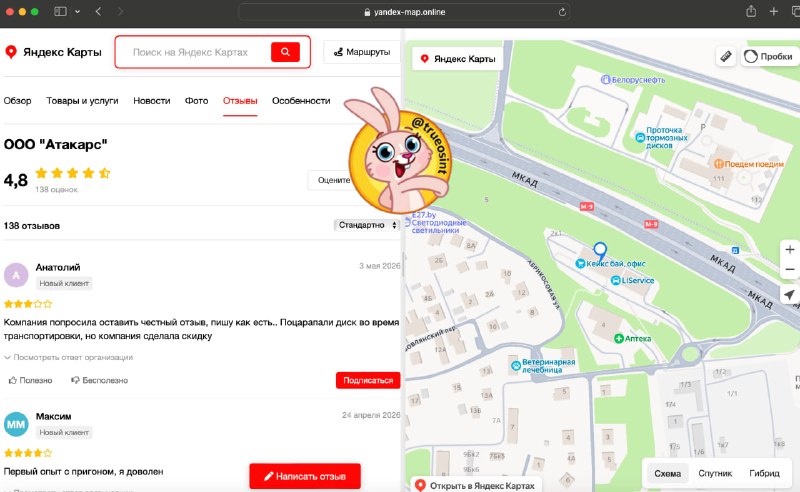This screenshot has width=800, height=492.
Task: Toggle the Safari sidebar button
Action: tap(60, 11)
